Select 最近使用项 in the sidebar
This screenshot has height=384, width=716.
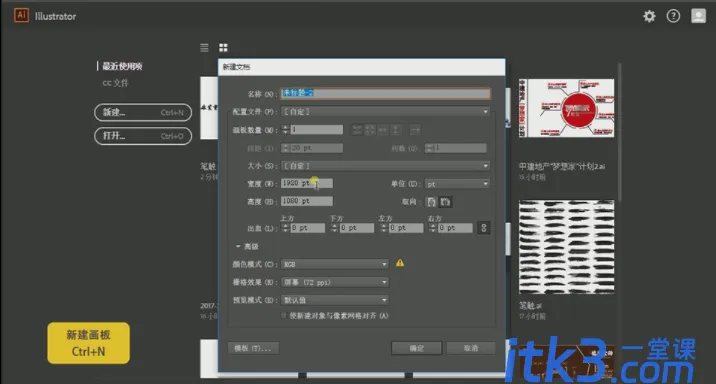[122, 66]
